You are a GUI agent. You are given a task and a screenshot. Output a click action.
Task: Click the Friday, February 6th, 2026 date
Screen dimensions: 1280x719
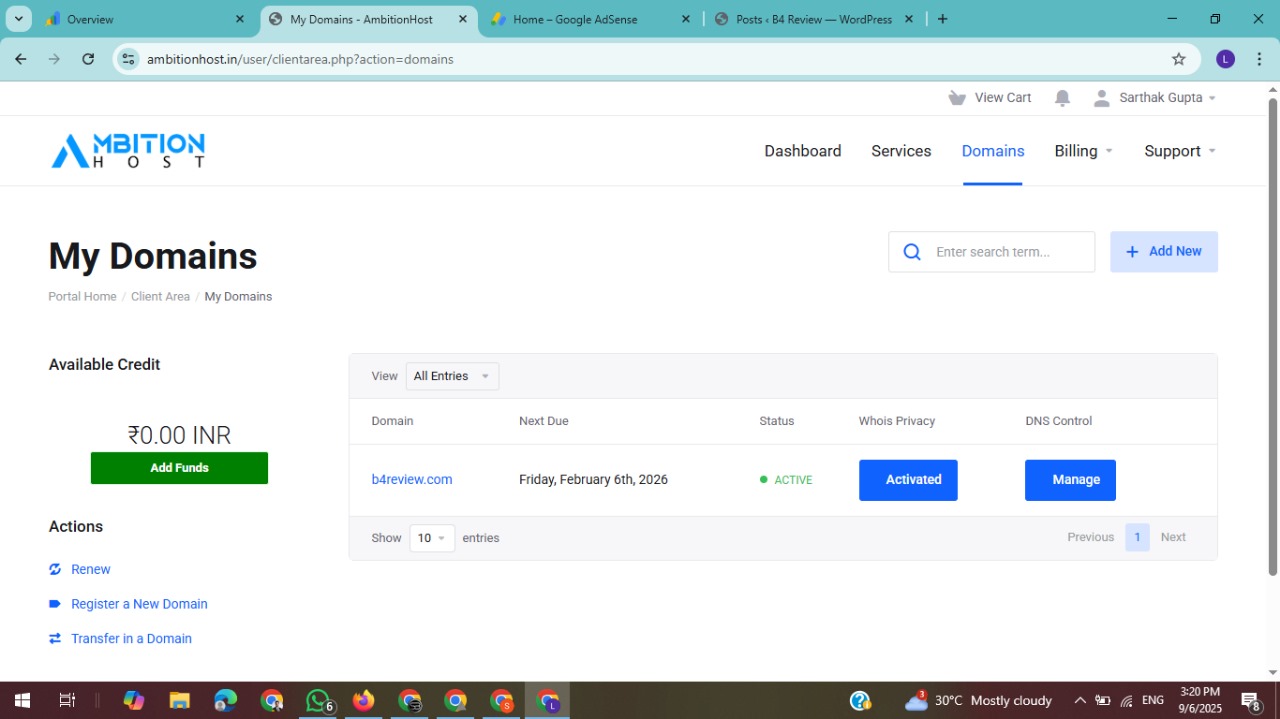(x=593, y=480)
